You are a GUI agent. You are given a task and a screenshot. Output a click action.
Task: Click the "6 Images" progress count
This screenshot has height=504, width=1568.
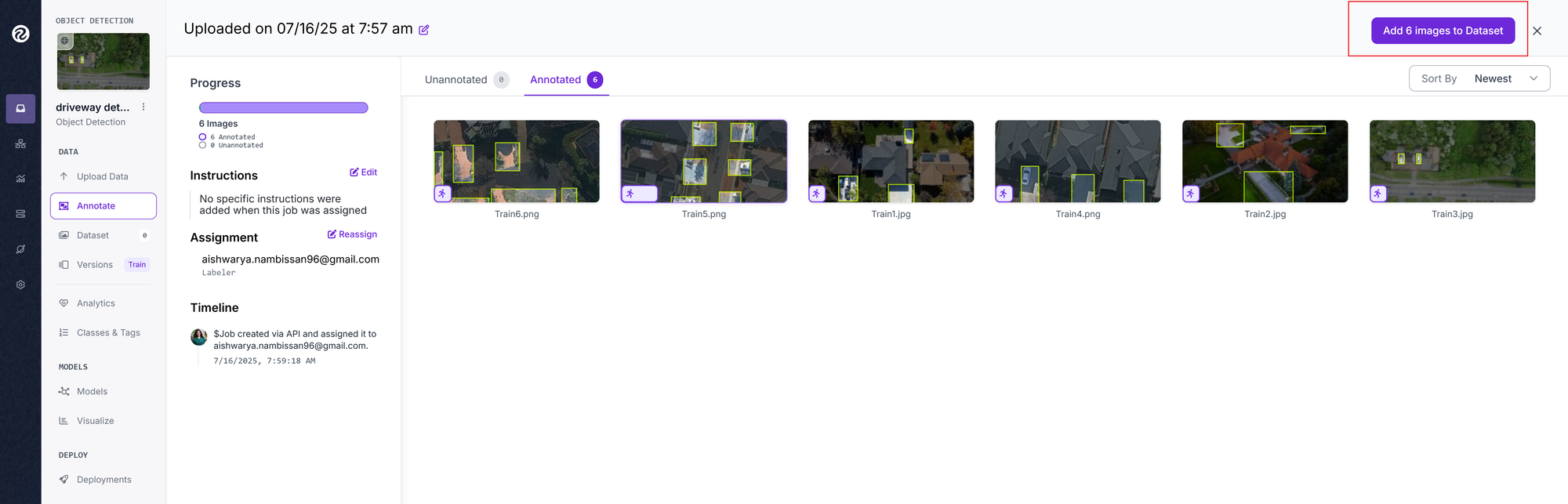pos(218,124)
